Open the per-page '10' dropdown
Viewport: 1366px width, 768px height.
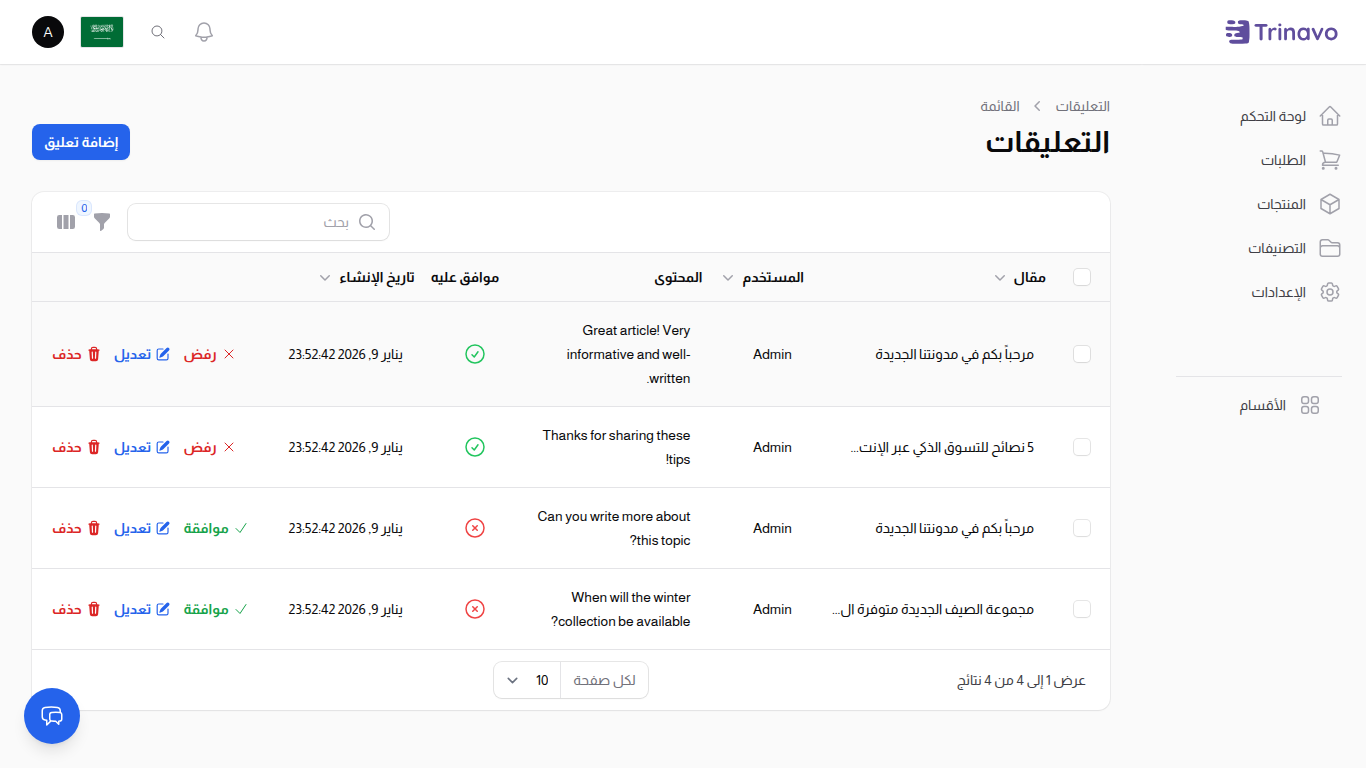pyautogui.click(x=526, y=680)
